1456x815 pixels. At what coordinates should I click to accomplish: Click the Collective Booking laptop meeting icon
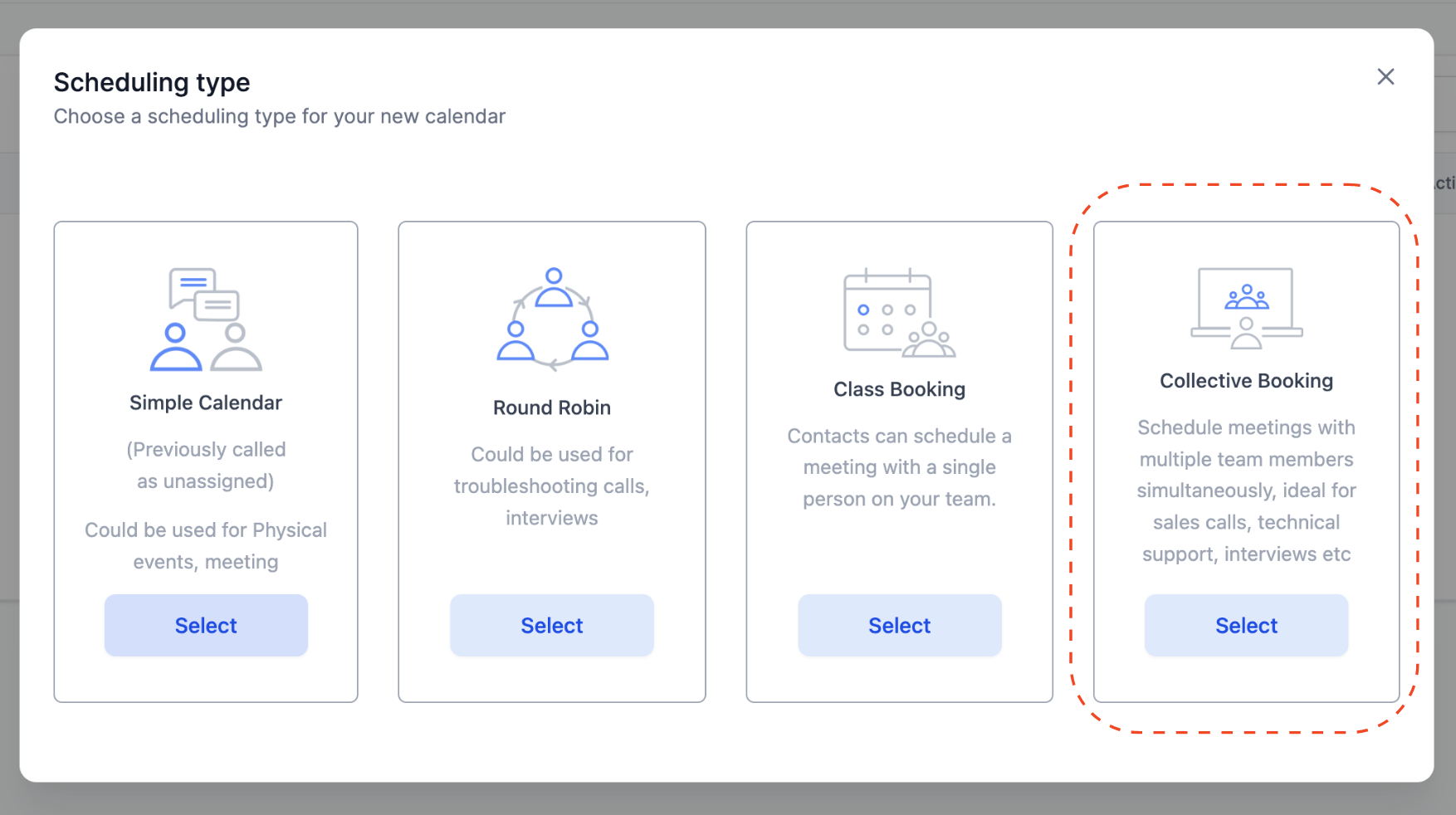coord(1247,308)
